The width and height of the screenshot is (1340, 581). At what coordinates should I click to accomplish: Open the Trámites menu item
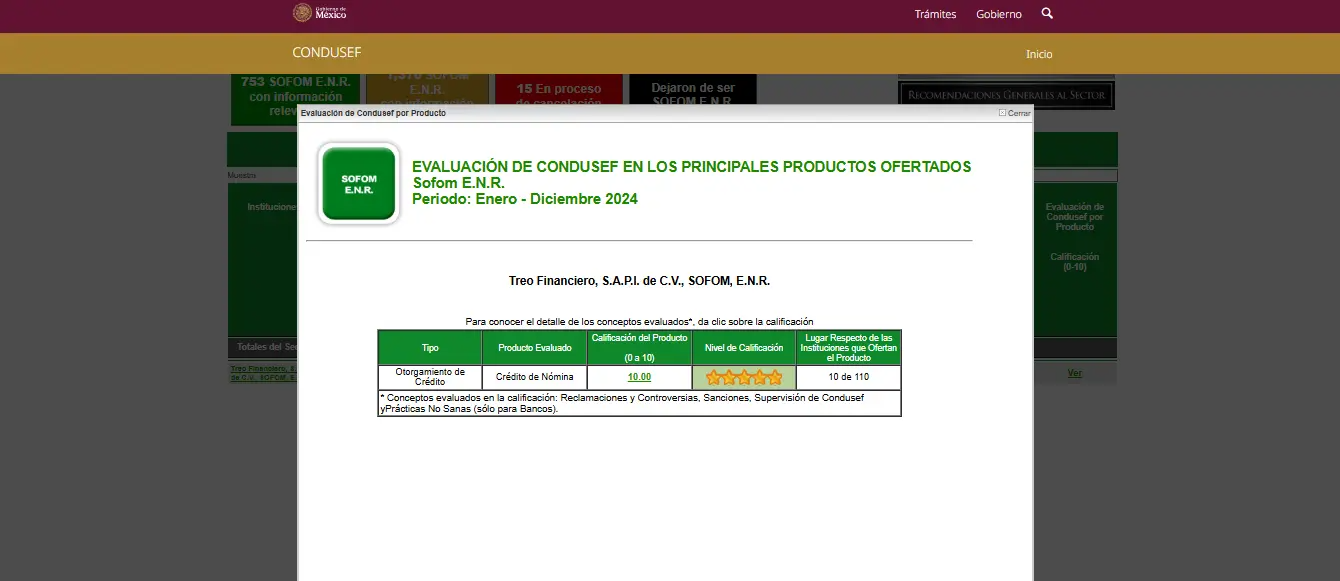935,14
